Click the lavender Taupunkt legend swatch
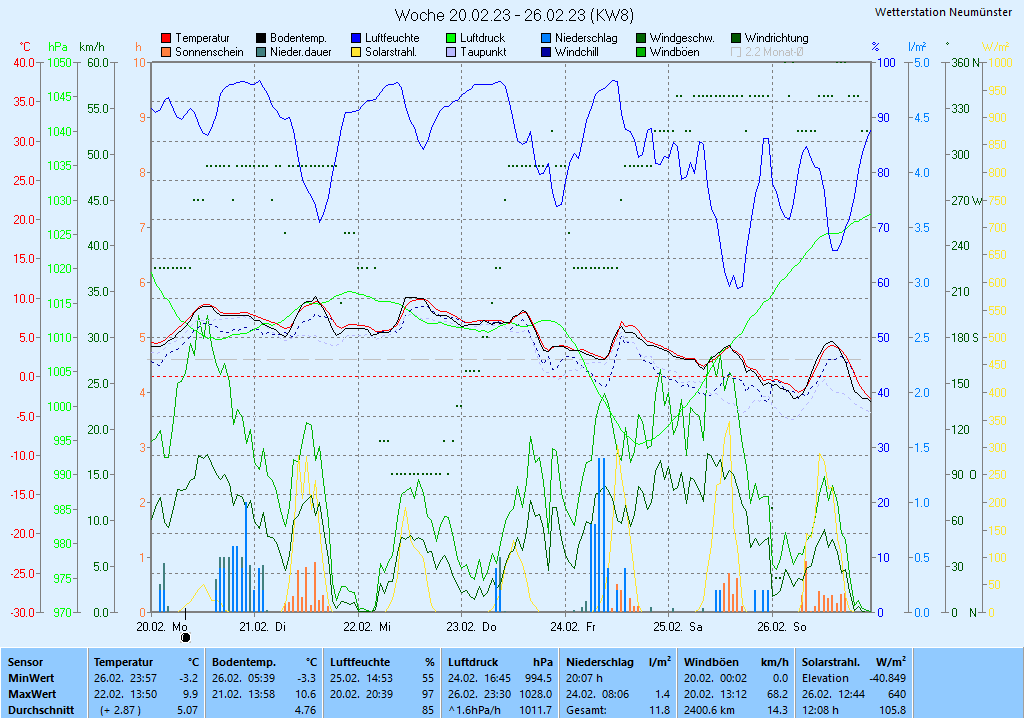The image size is (1024, 718). [x=451, y=52]
